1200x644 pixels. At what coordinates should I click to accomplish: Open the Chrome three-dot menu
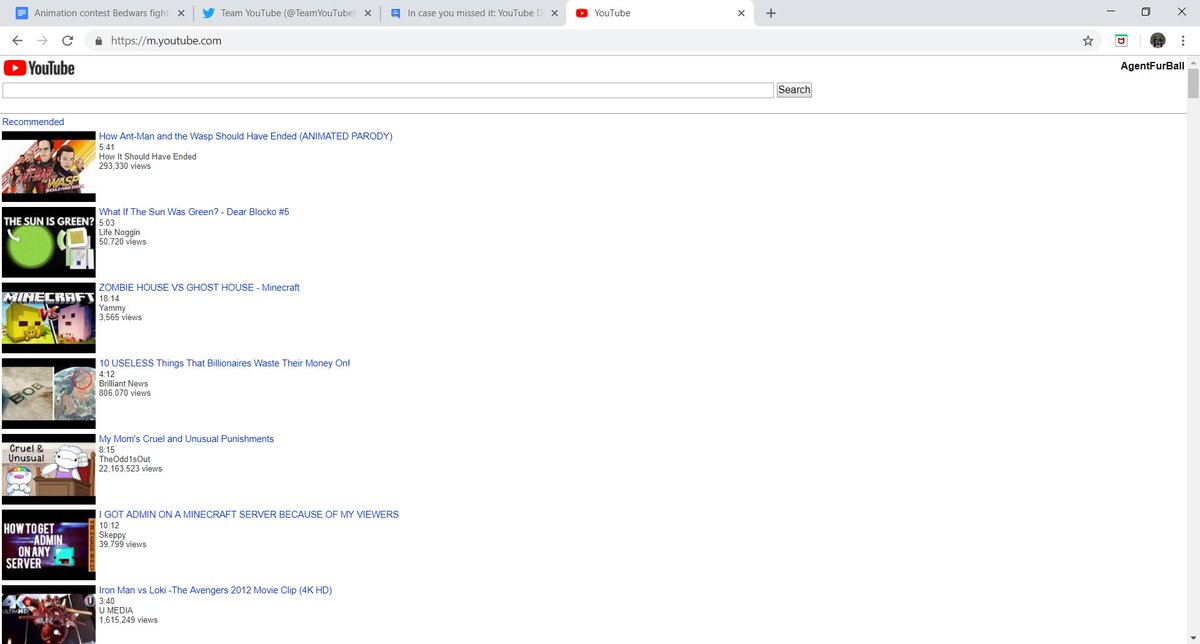point(1183,41)
